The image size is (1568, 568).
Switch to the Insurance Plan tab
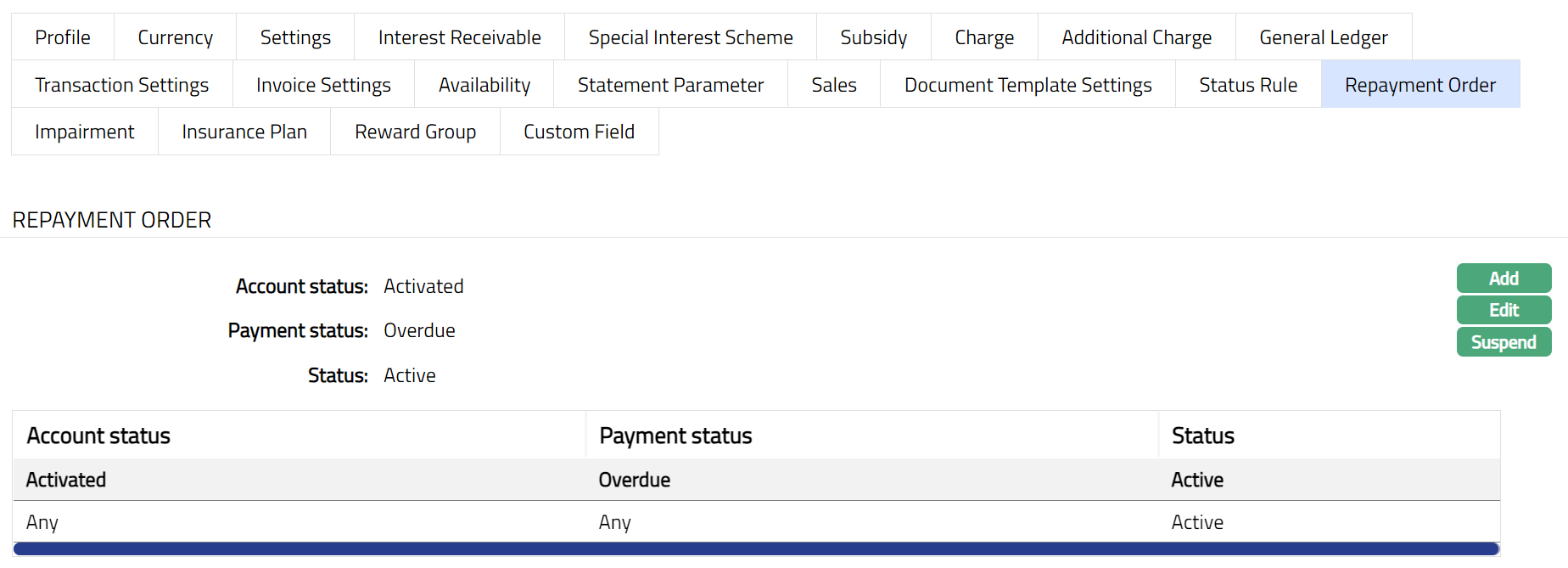(244, 132)
